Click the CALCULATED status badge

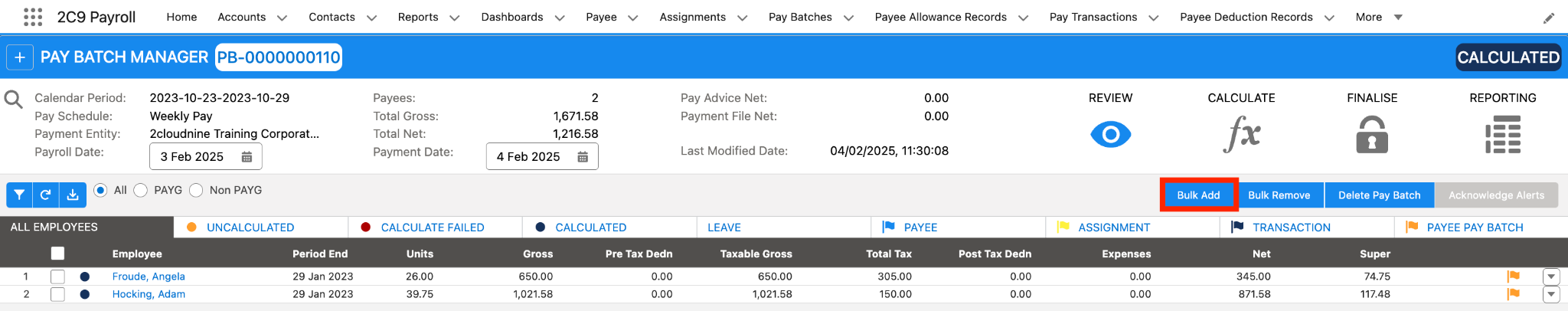pos(1508,57)
